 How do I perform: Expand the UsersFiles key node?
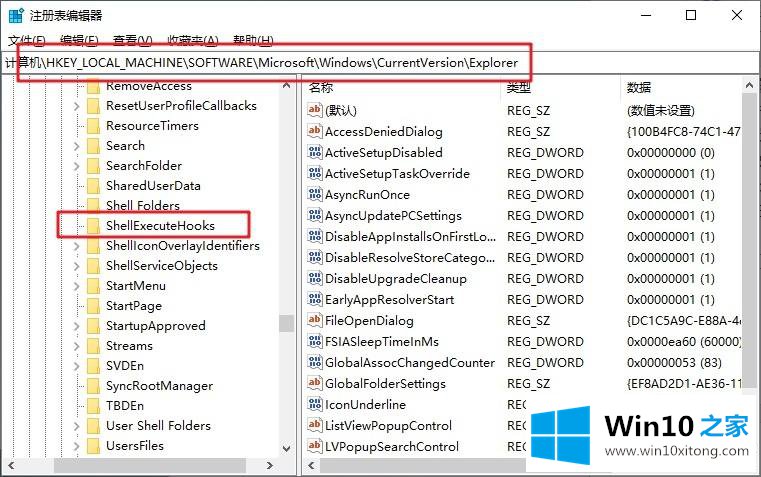pos(77,445)
